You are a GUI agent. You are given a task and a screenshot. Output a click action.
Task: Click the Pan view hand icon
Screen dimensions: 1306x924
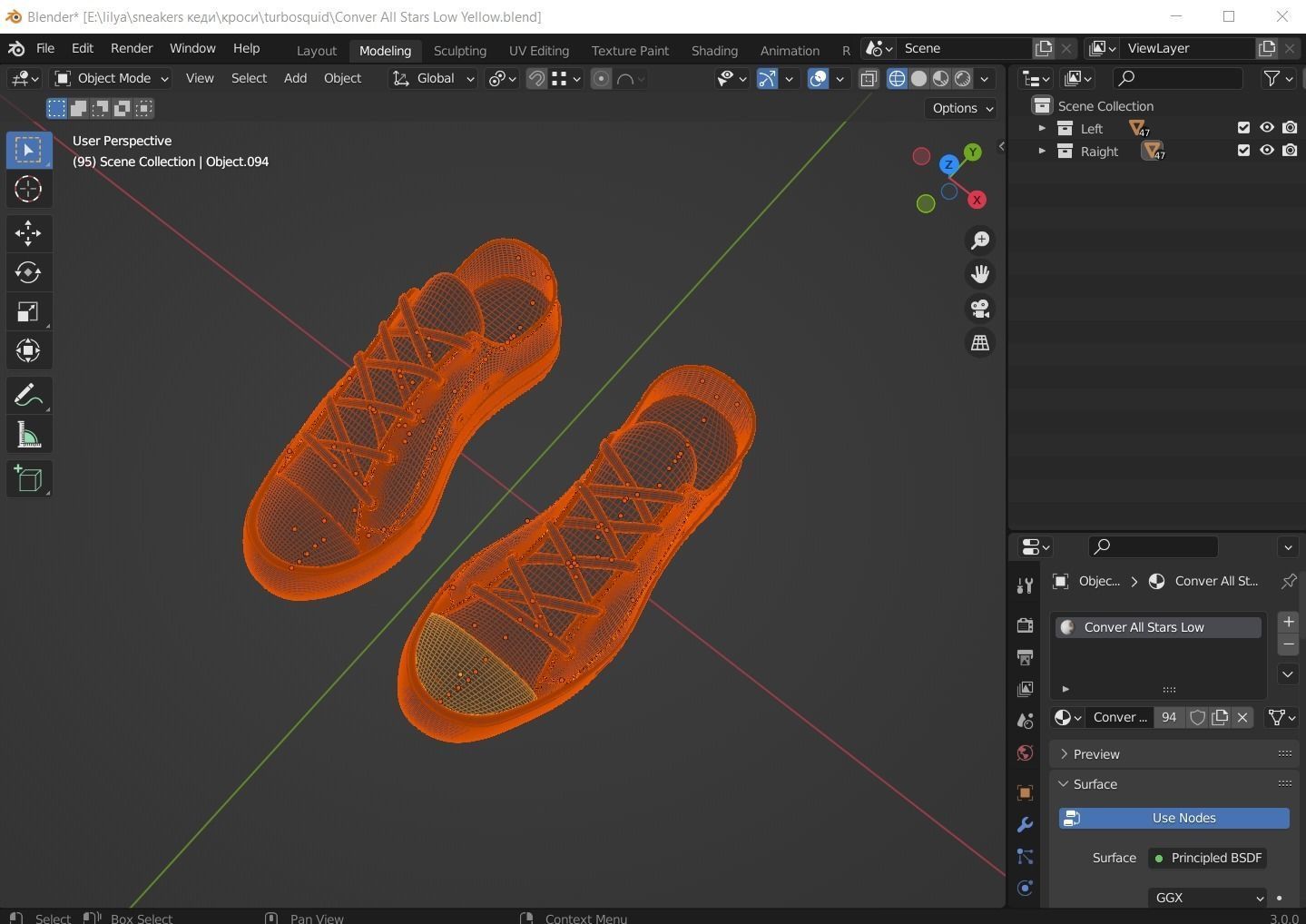980,274
